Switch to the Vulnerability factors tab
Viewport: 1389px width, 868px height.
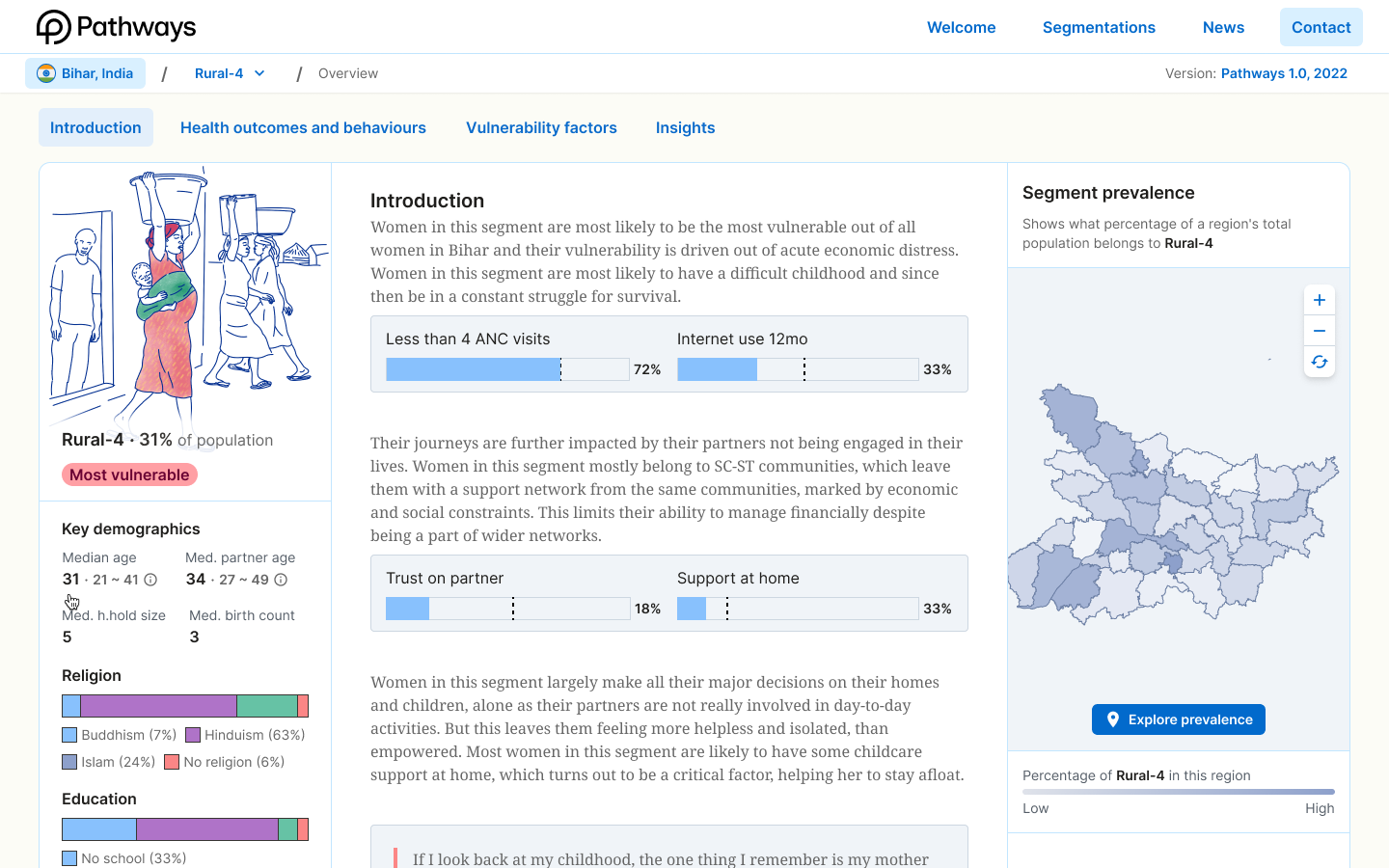541,127
